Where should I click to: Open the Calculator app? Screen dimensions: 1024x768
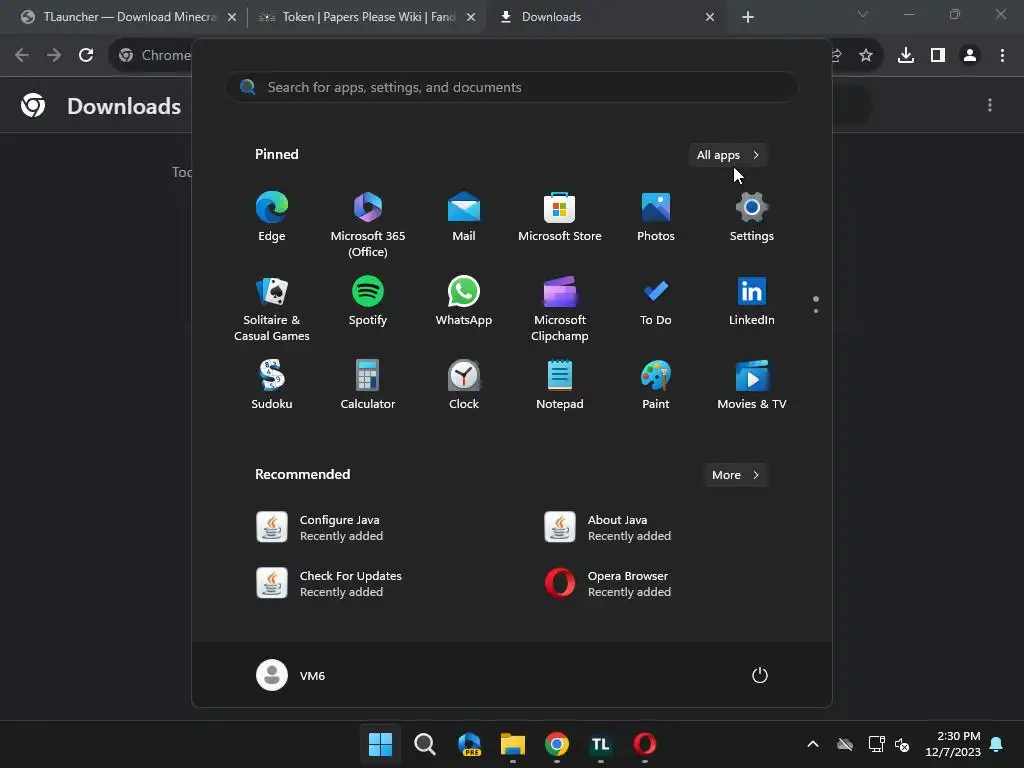[368, 385]
